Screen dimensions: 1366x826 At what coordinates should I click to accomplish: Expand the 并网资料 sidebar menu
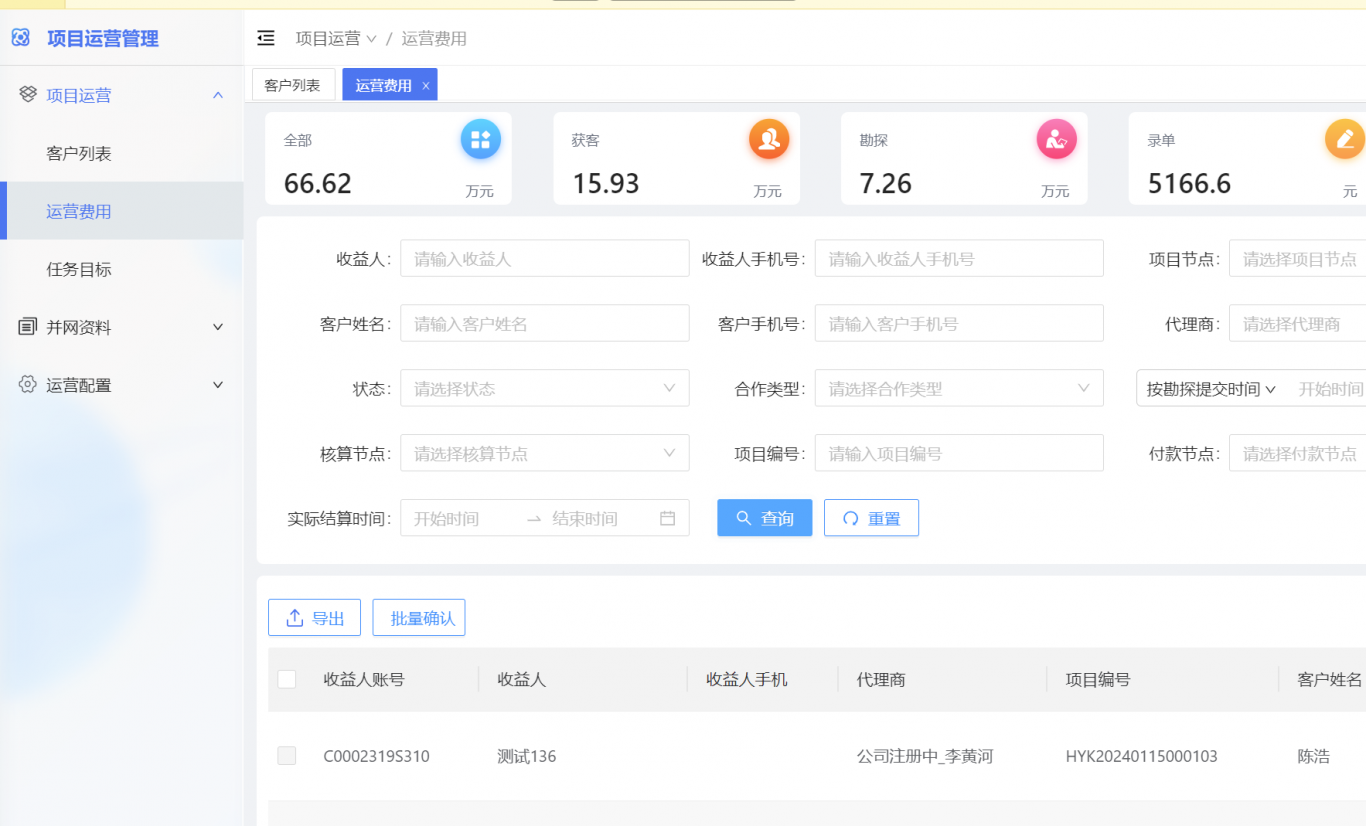click(218, 327)
